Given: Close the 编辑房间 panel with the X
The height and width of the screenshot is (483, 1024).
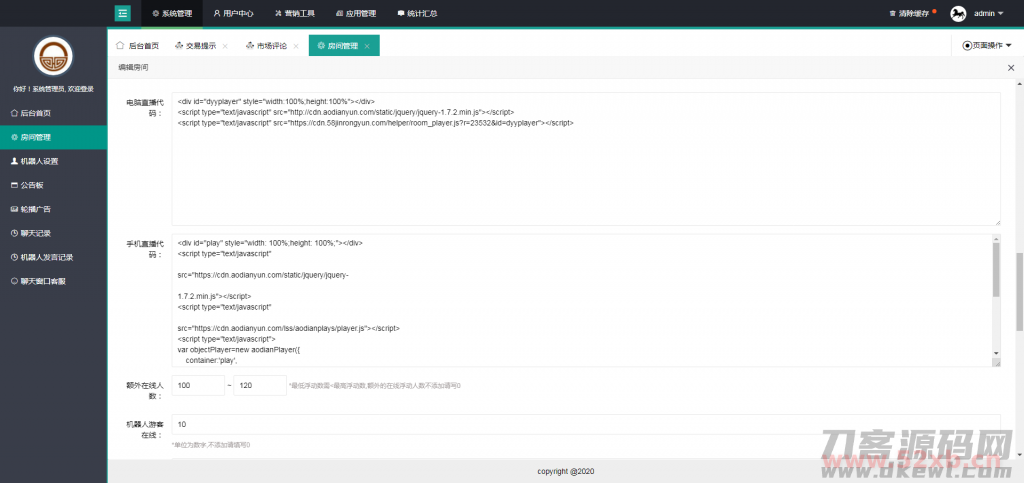Looking at the screenshot, I should (x=1010, y=67).
